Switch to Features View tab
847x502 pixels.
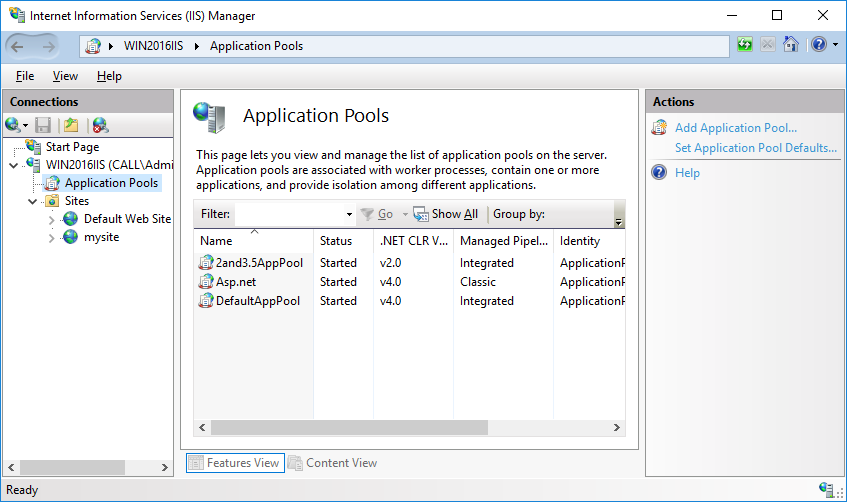(235, 463)
